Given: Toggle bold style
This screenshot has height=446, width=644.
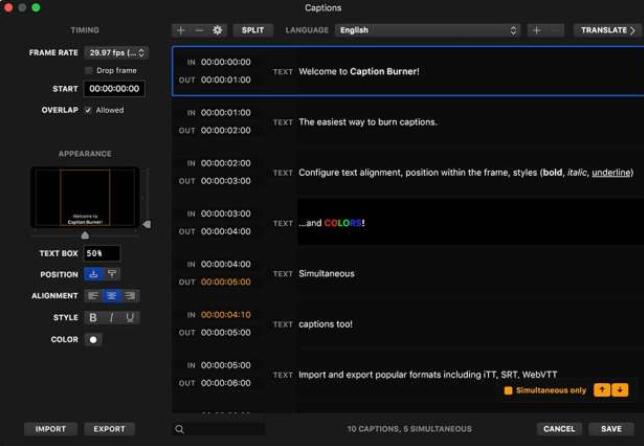Looking at the screenshot, I should [93, 317].
